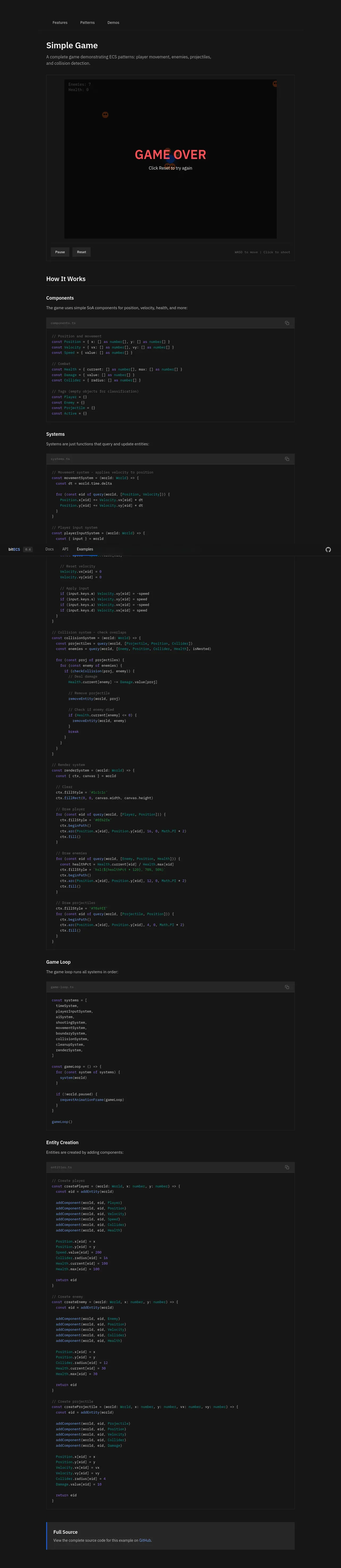Click the game canvas at GAME OVER

170,155
